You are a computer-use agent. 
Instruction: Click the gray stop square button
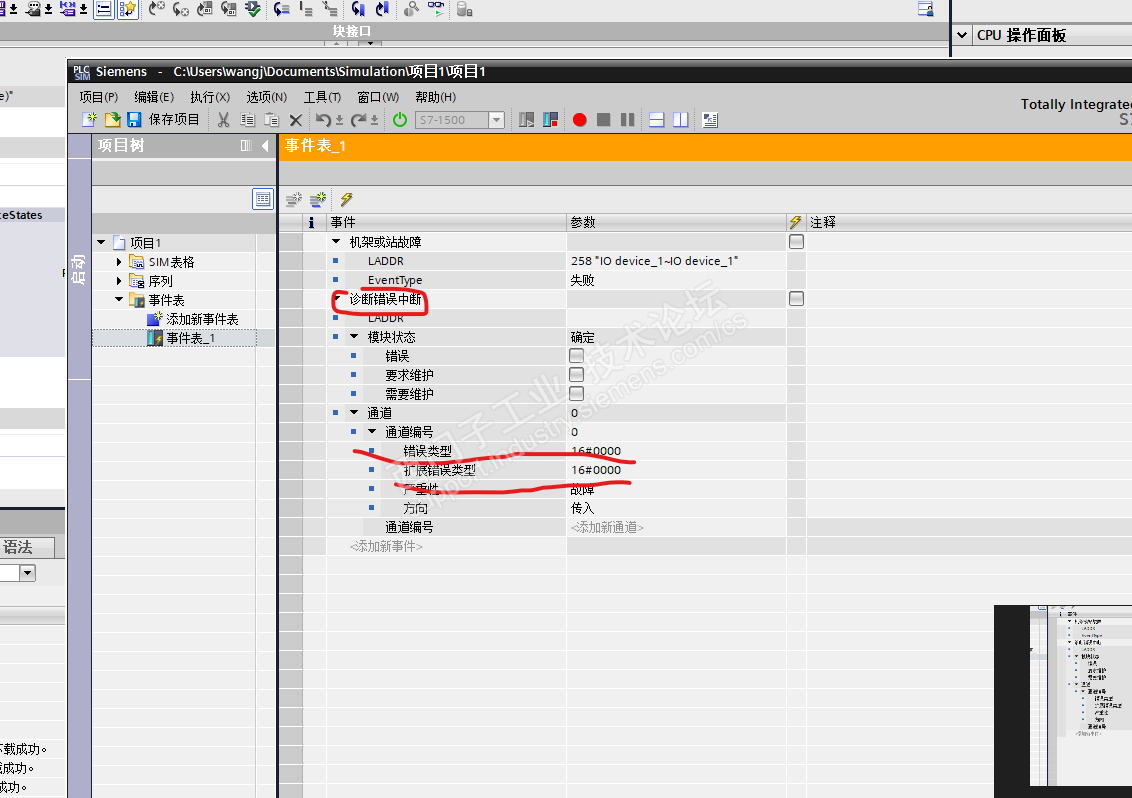(x=604, y=120)
